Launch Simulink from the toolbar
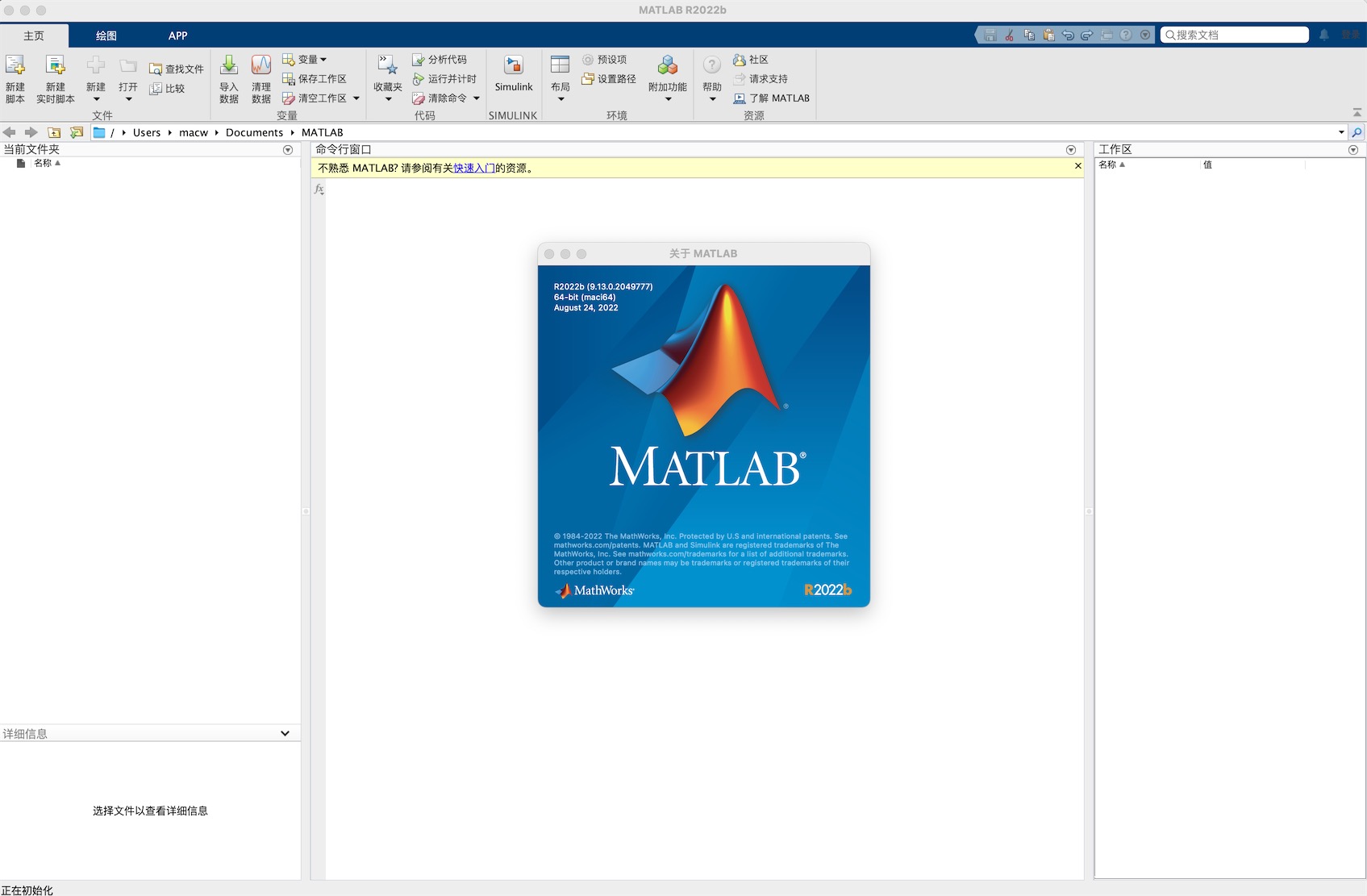The width and height of the screenshot is (1367, 896). [514, 73]
